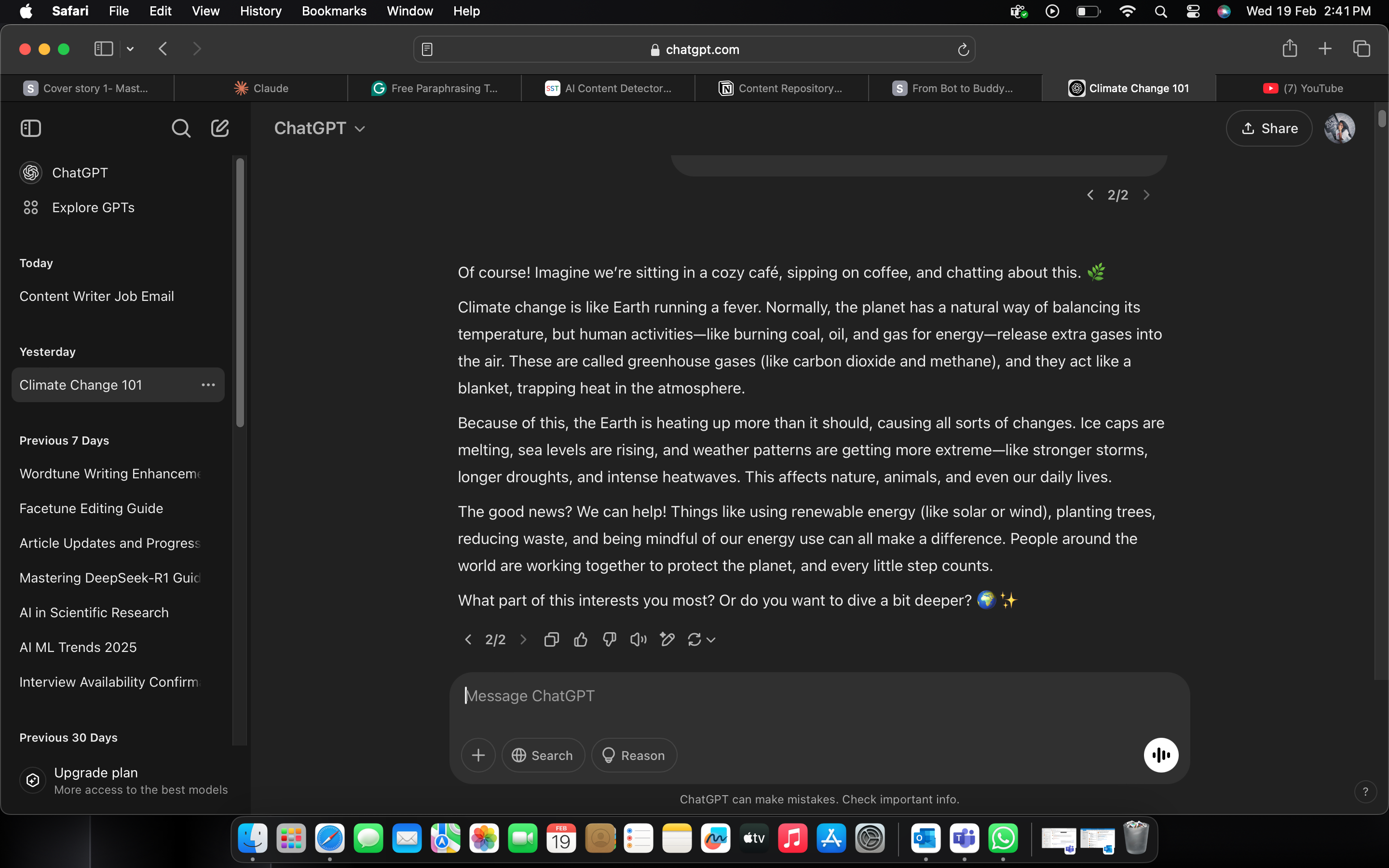Open Mastering DeepSeek-R1 Guide chat
The width and height of the screenshot is (1389, 868).
[118, 578]
